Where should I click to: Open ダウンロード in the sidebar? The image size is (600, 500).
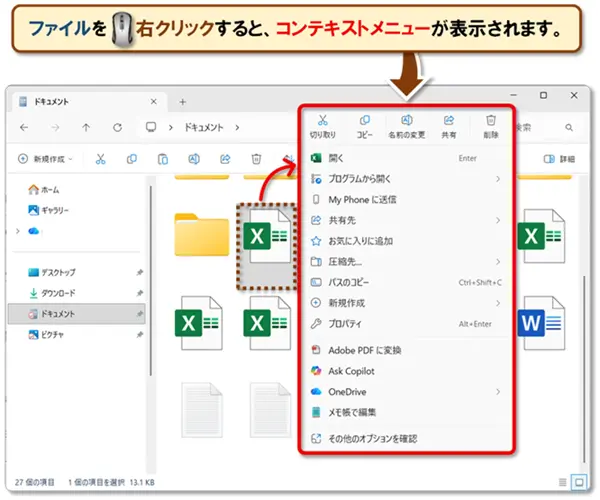click(52, 293)
